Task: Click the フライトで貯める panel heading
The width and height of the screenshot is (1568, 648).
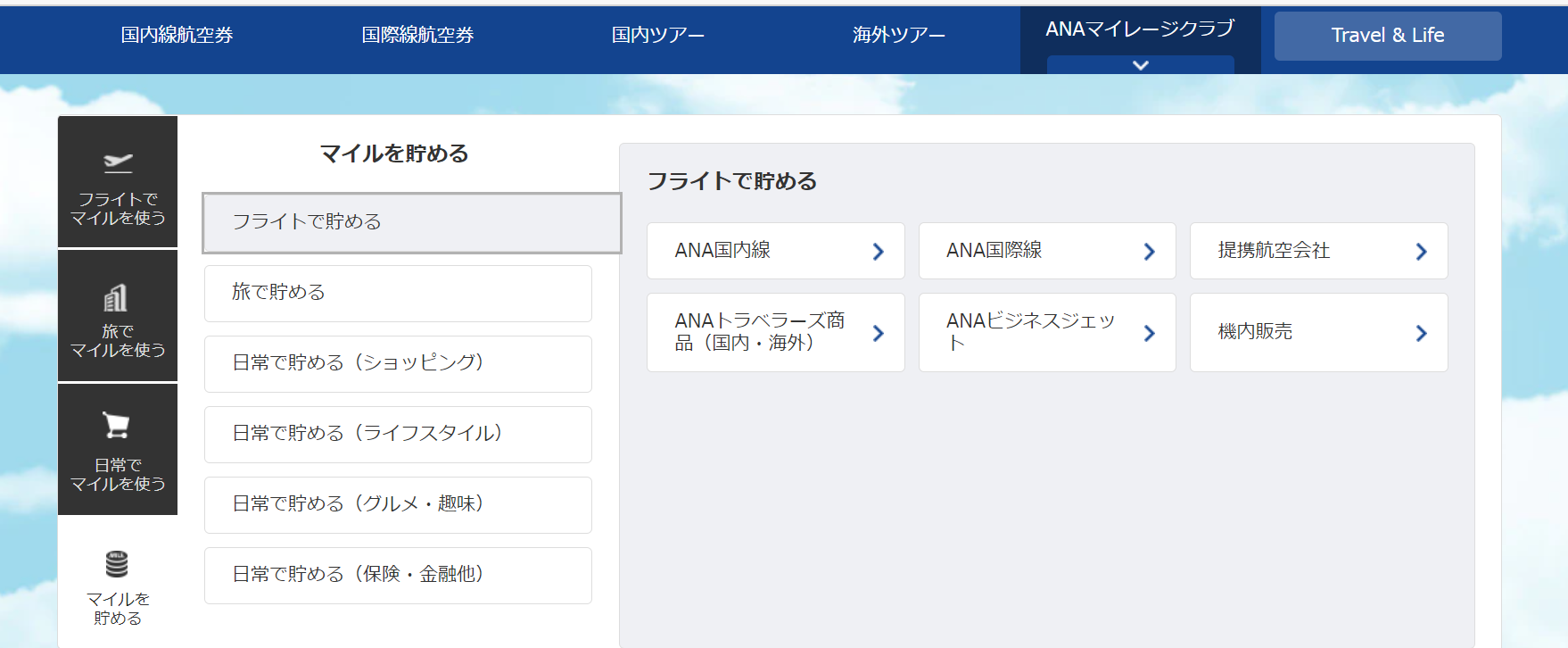Action: [732, 181]
